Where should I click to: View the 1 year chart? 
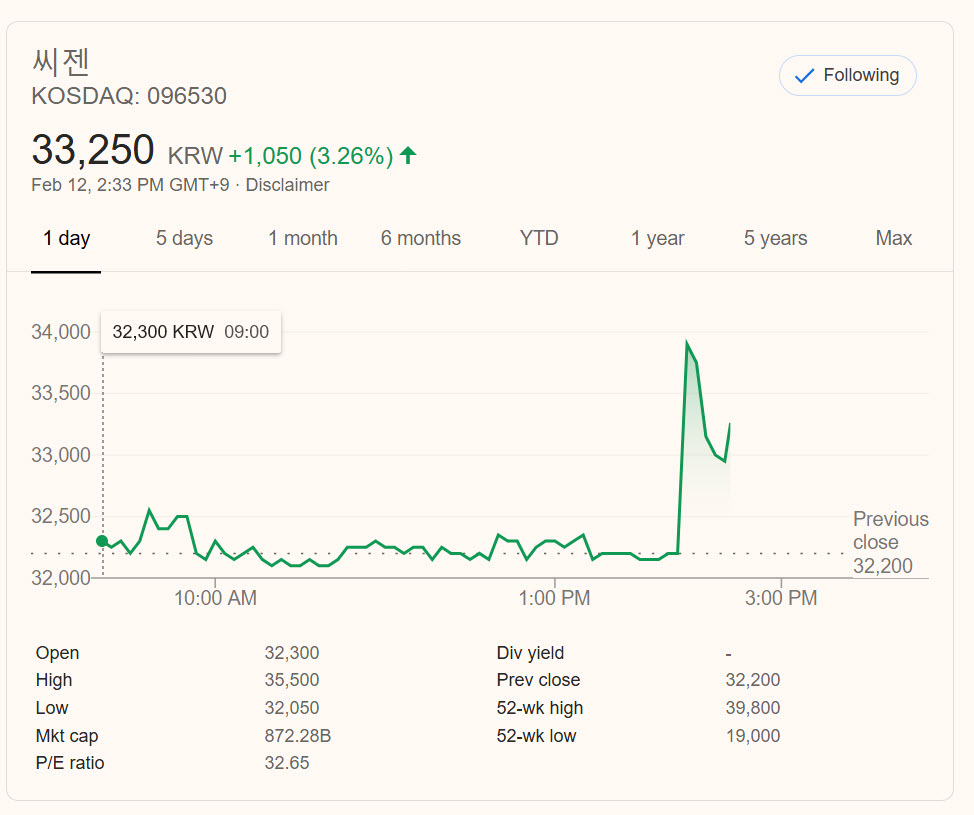pyautogui.click(x=657, y=239)
